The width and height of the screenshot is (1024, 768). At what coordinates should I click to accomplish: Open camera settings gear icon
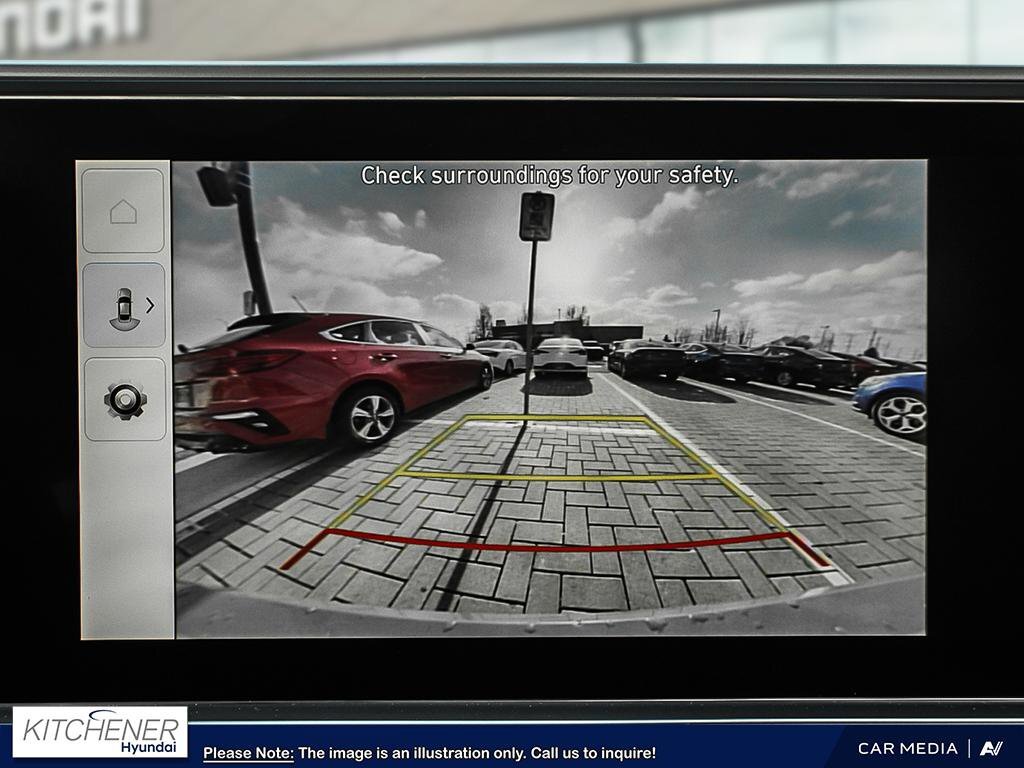pos(125,400)
